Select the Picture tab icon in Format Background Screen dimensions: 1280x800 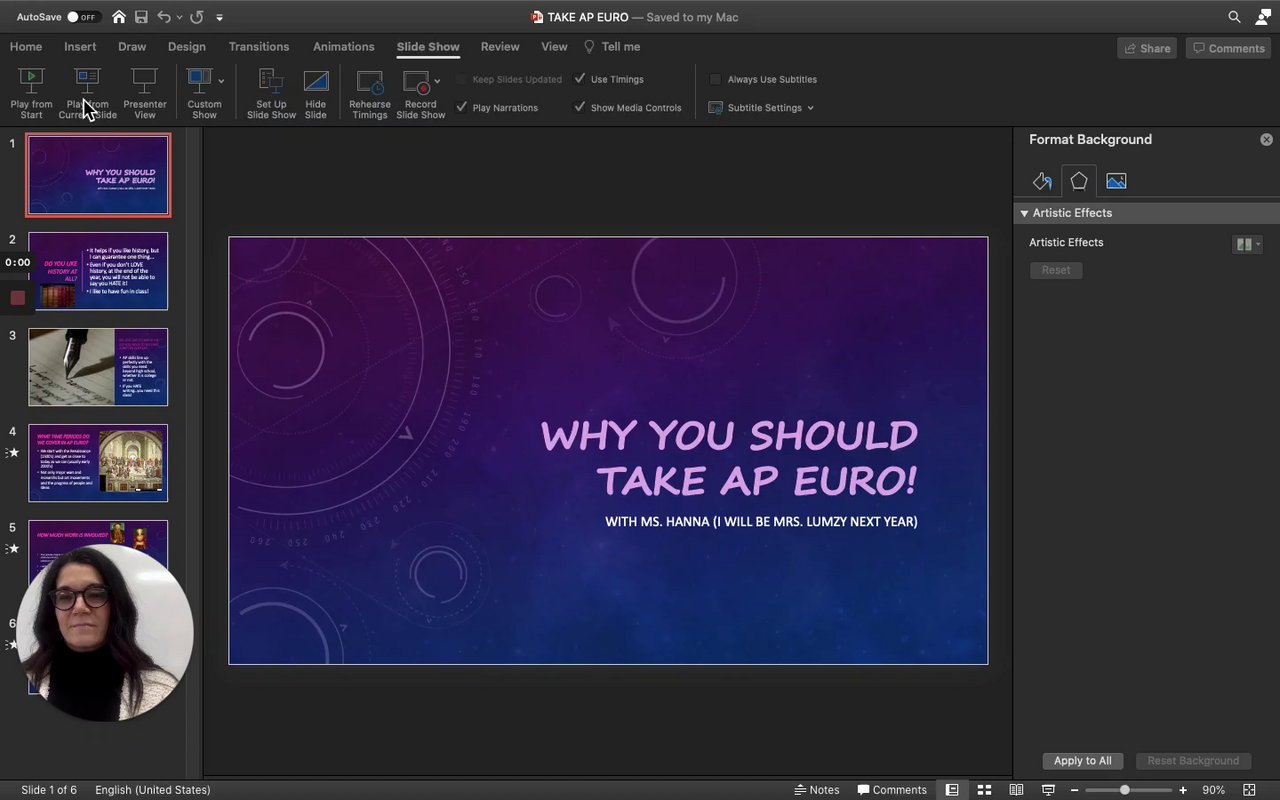coord(1116,181)
